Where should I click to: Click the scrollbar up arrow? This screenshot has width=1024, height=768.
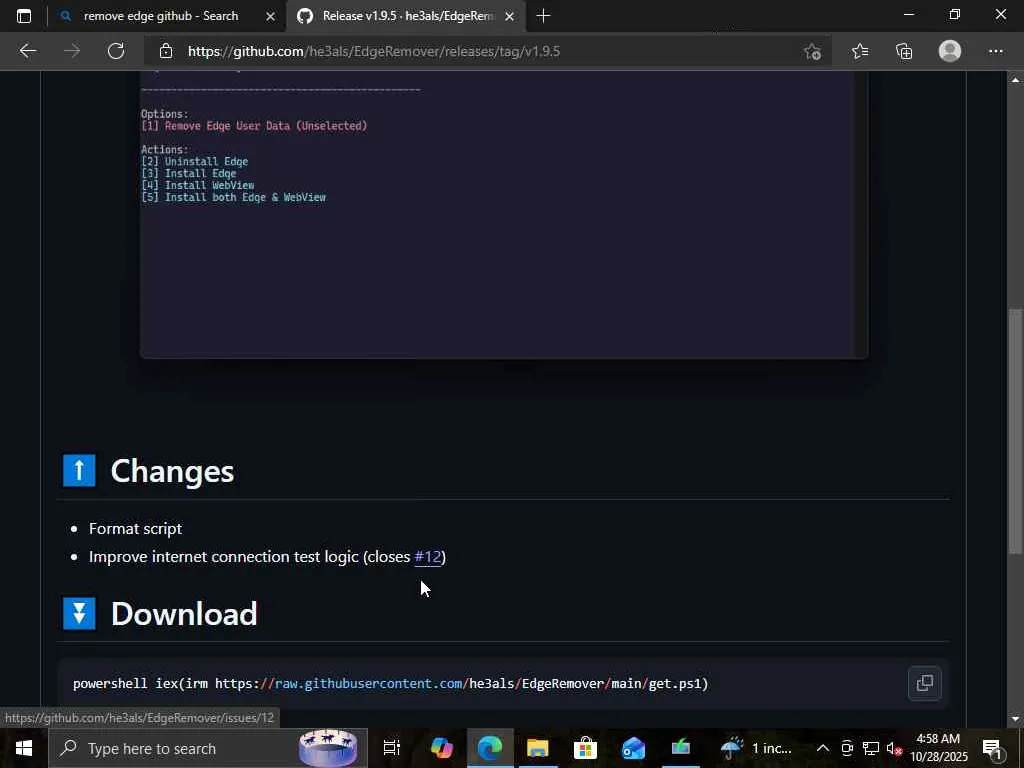(x=1015, y=79)
